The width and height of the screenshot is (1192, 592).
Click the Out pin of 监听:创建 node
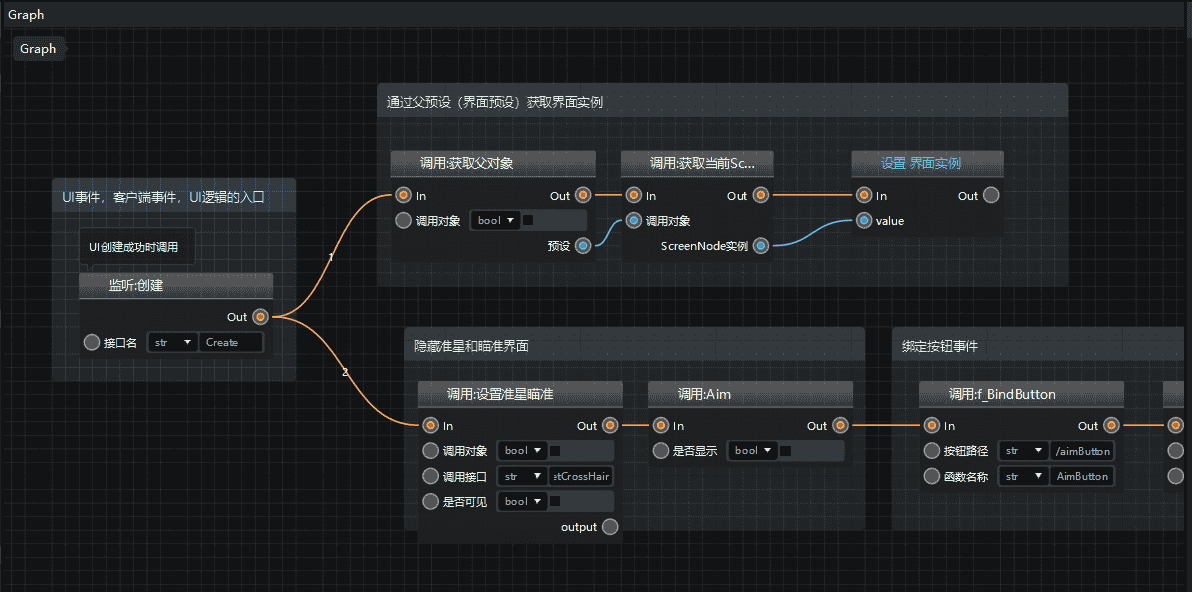260,317
